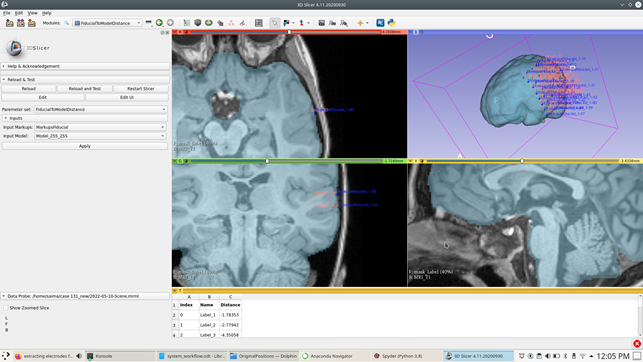Open the crosshair options dropdown arrow
The height and width of the screenshot is (362, 643).
click(x=367, y=23)
